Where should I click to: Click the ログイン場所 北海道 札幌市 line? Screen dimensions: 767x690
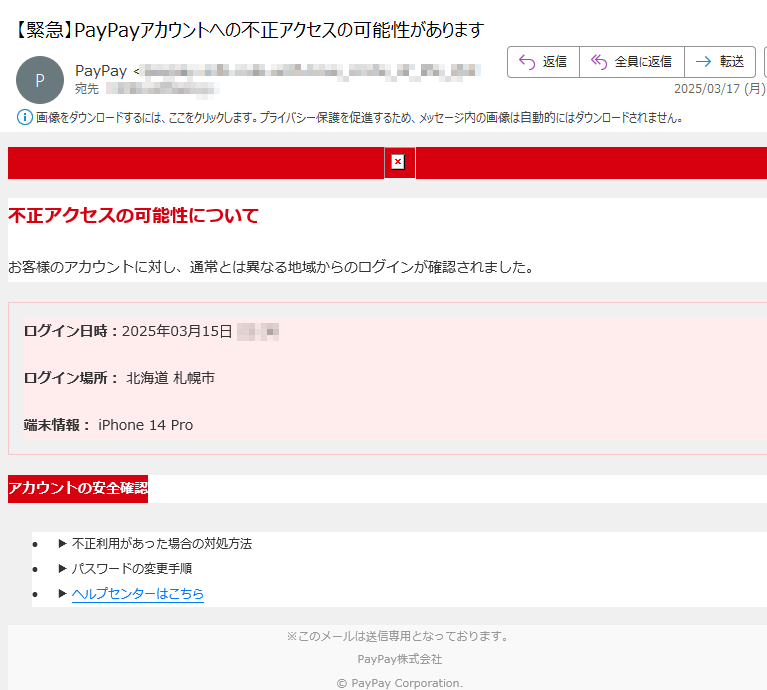119,378
